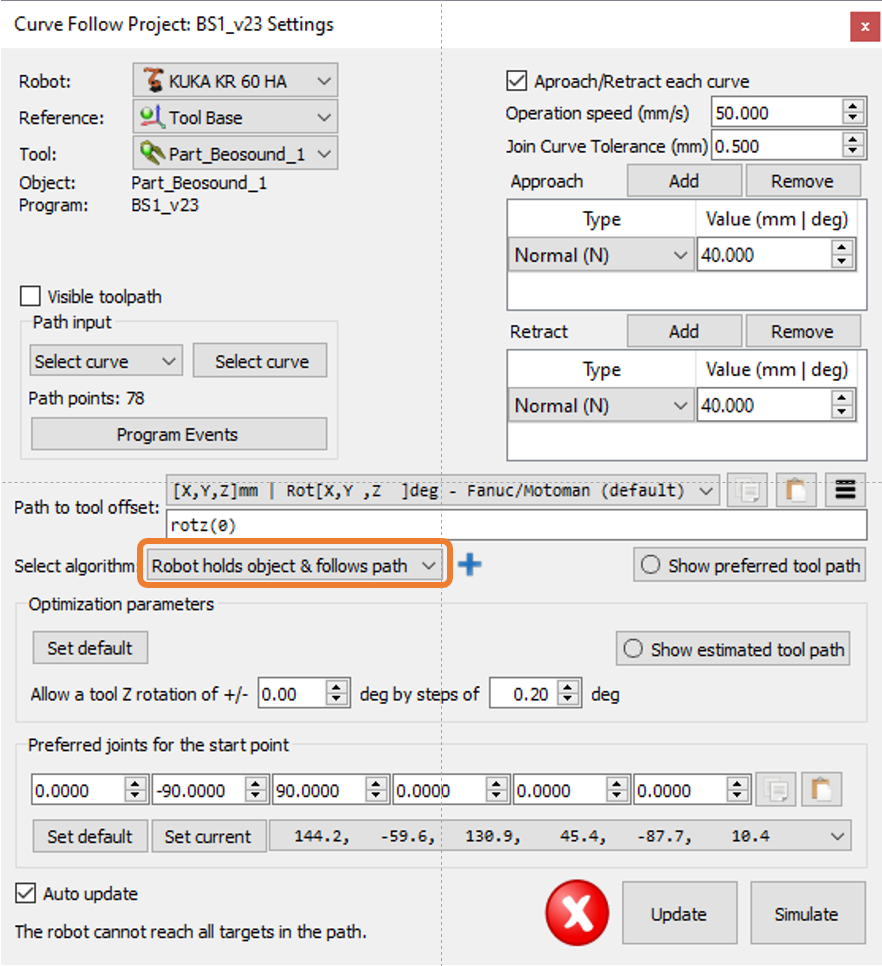Click the rotz(0) offset text field
The image size is (882, 966).
517,525
